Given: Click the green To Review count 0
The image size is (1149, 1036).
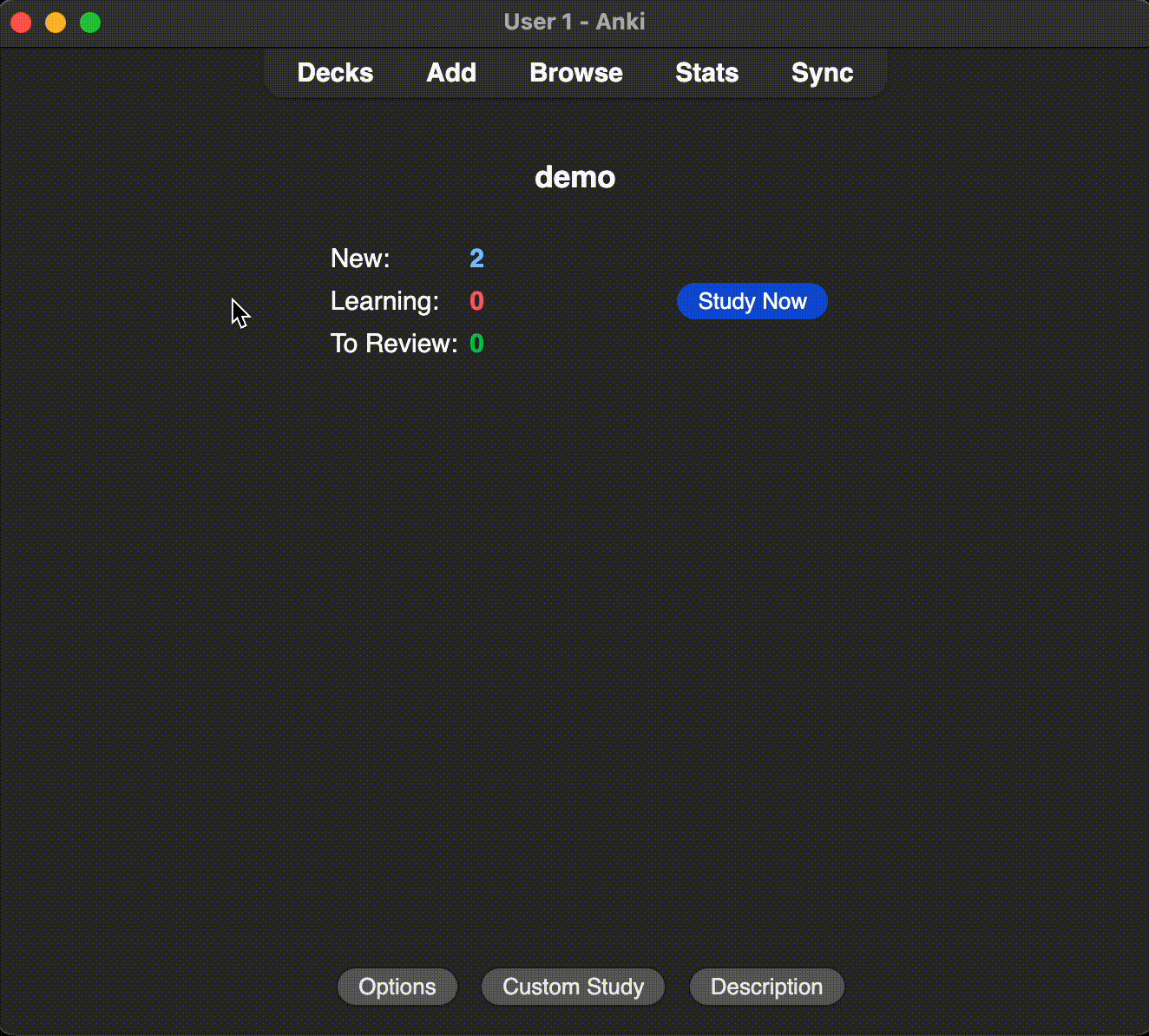Looking at the screenshot, I should pos(476,344).
